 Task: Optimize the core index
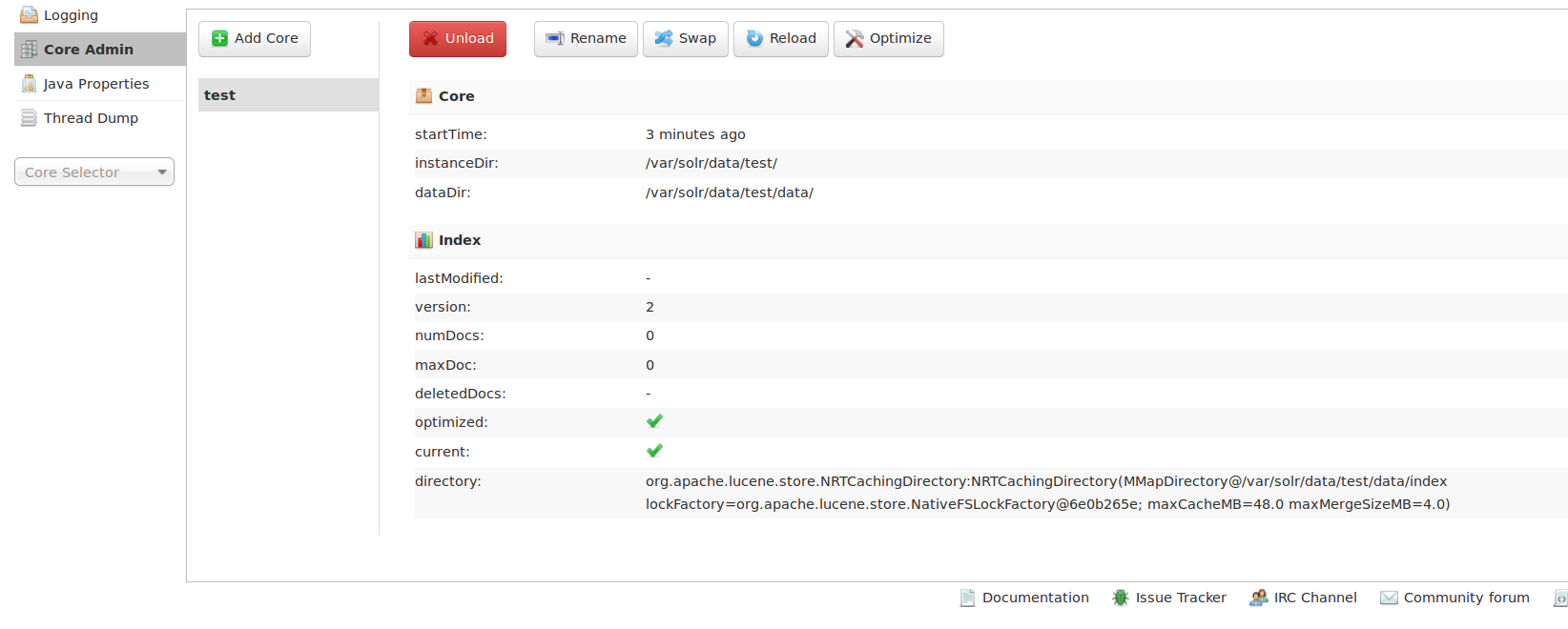tap(889, 39)
